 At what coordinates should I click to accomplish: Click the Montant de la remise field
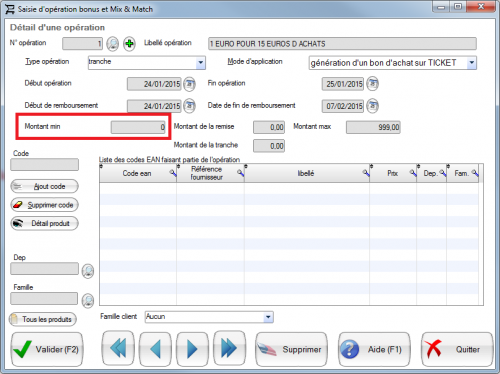pos(269,127)
